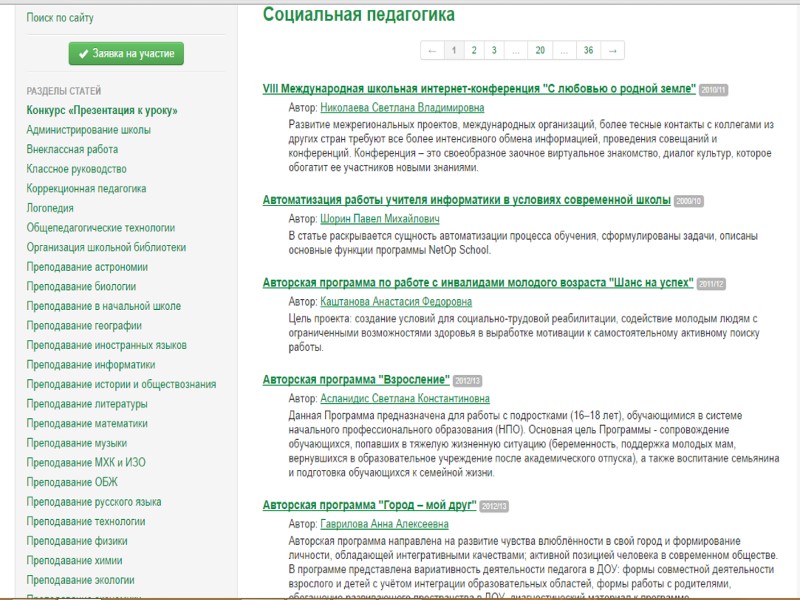
Task: Open article Авторская программа "Взросление"
Action: 356,380
